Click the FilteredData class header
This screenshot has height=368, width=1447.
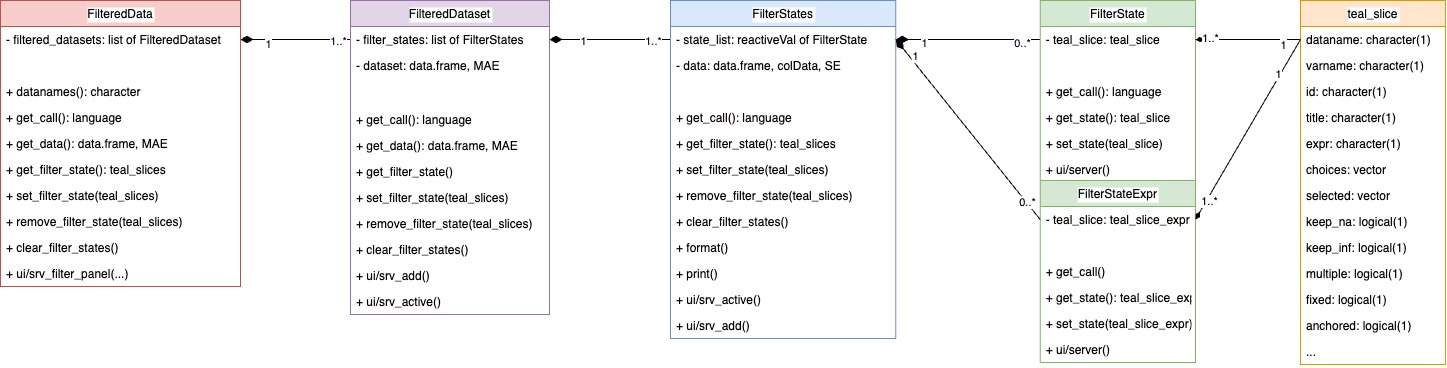click(121, 14)
